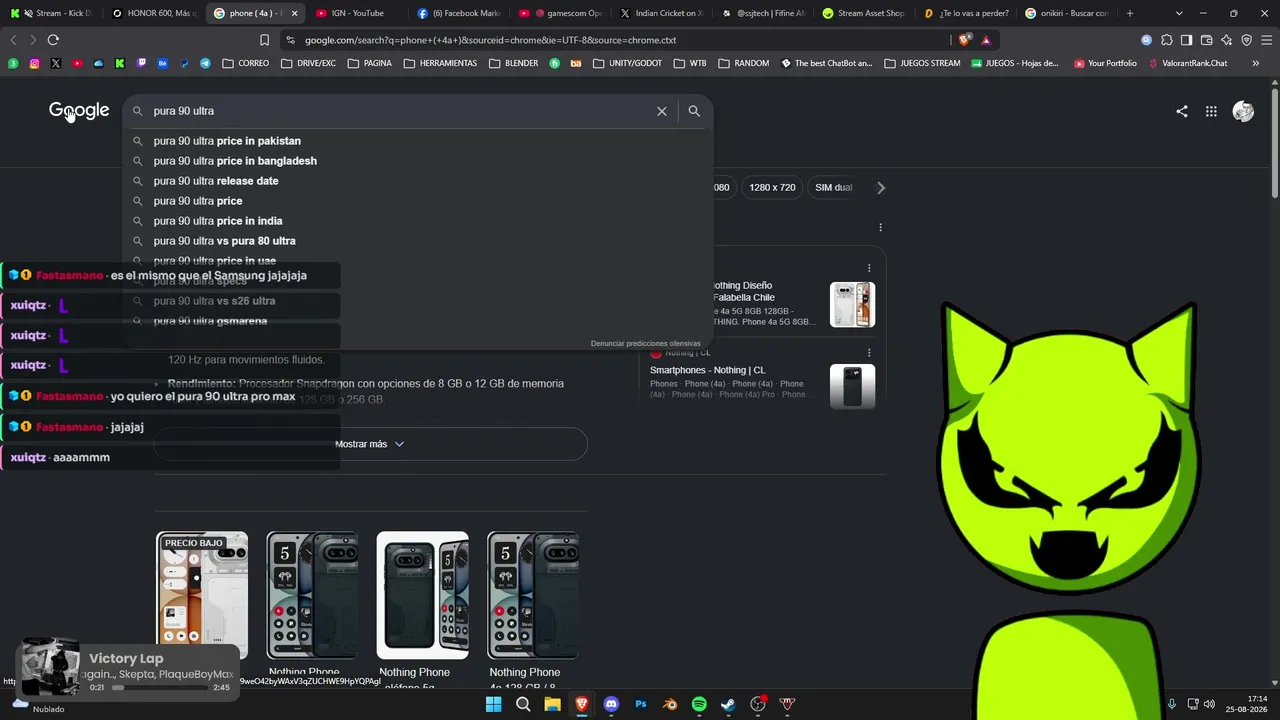Screen dimensions: 1280x720
Task: Clear the search box with the X icon
Action: point(662,111)
